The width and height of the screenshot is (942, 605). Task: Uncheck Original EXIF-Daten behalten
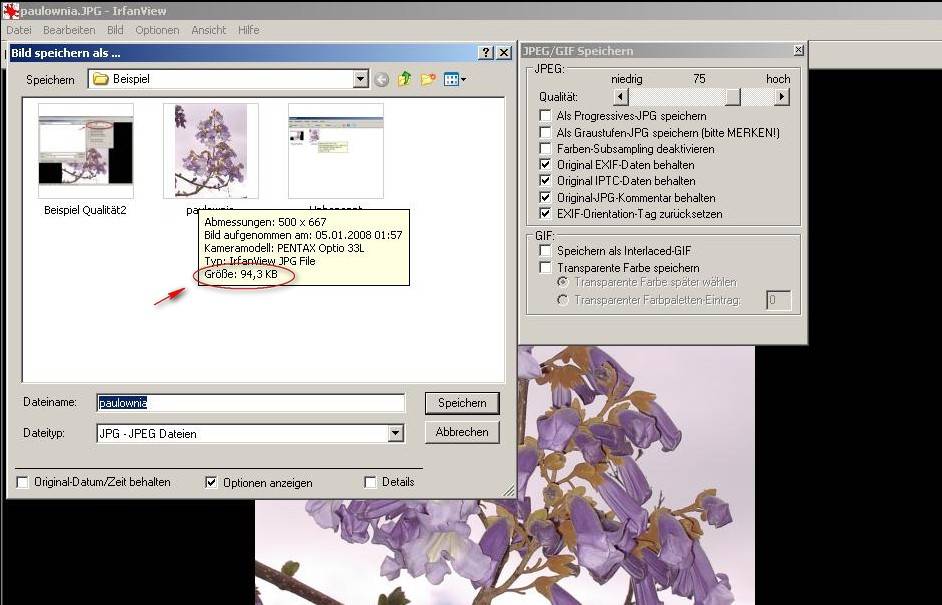point(545,165)
